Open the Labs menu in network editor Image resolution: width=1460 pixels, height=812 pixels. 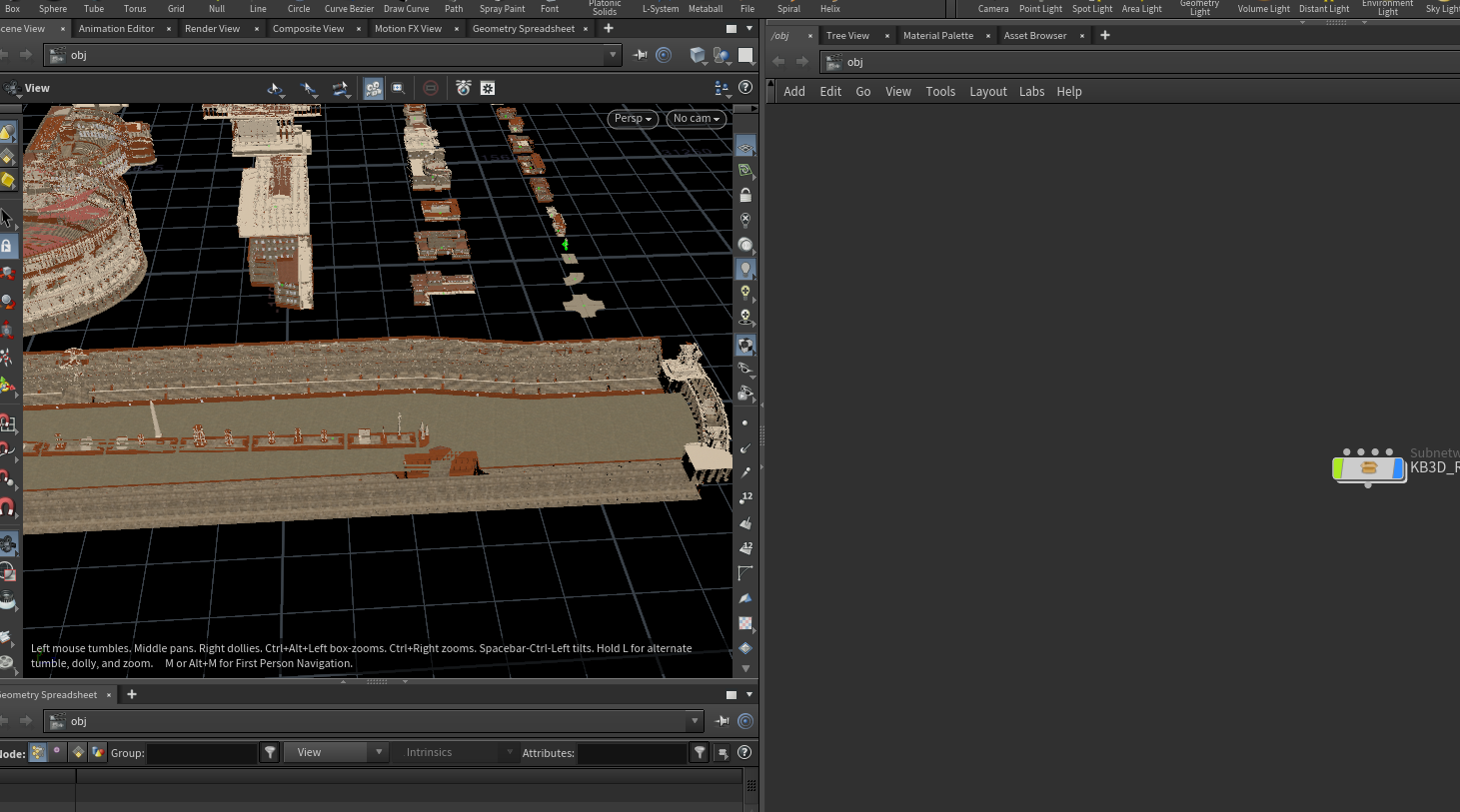pyautogui.click(x=1032, y=91)
